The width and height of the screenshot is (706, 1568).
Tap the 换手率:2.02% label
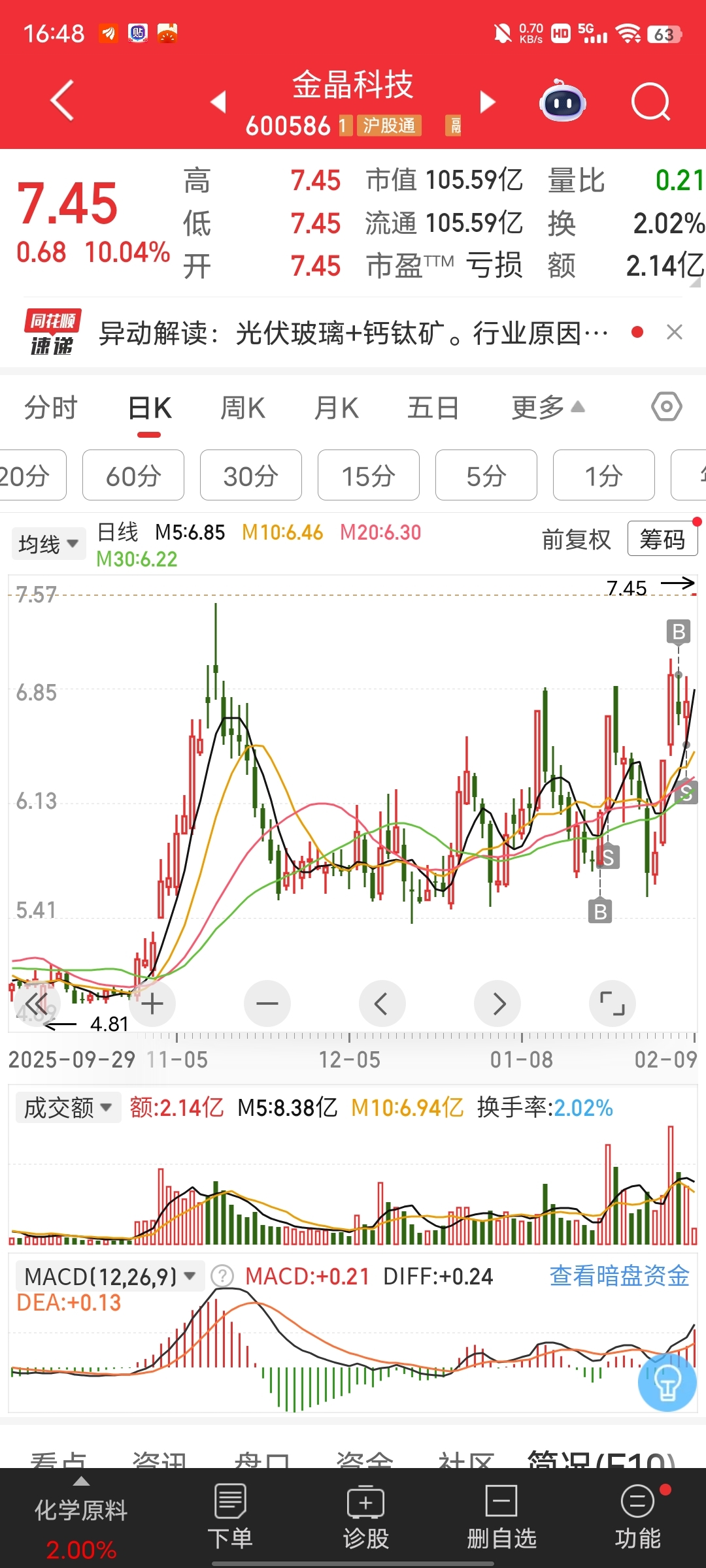point(545,1107)
